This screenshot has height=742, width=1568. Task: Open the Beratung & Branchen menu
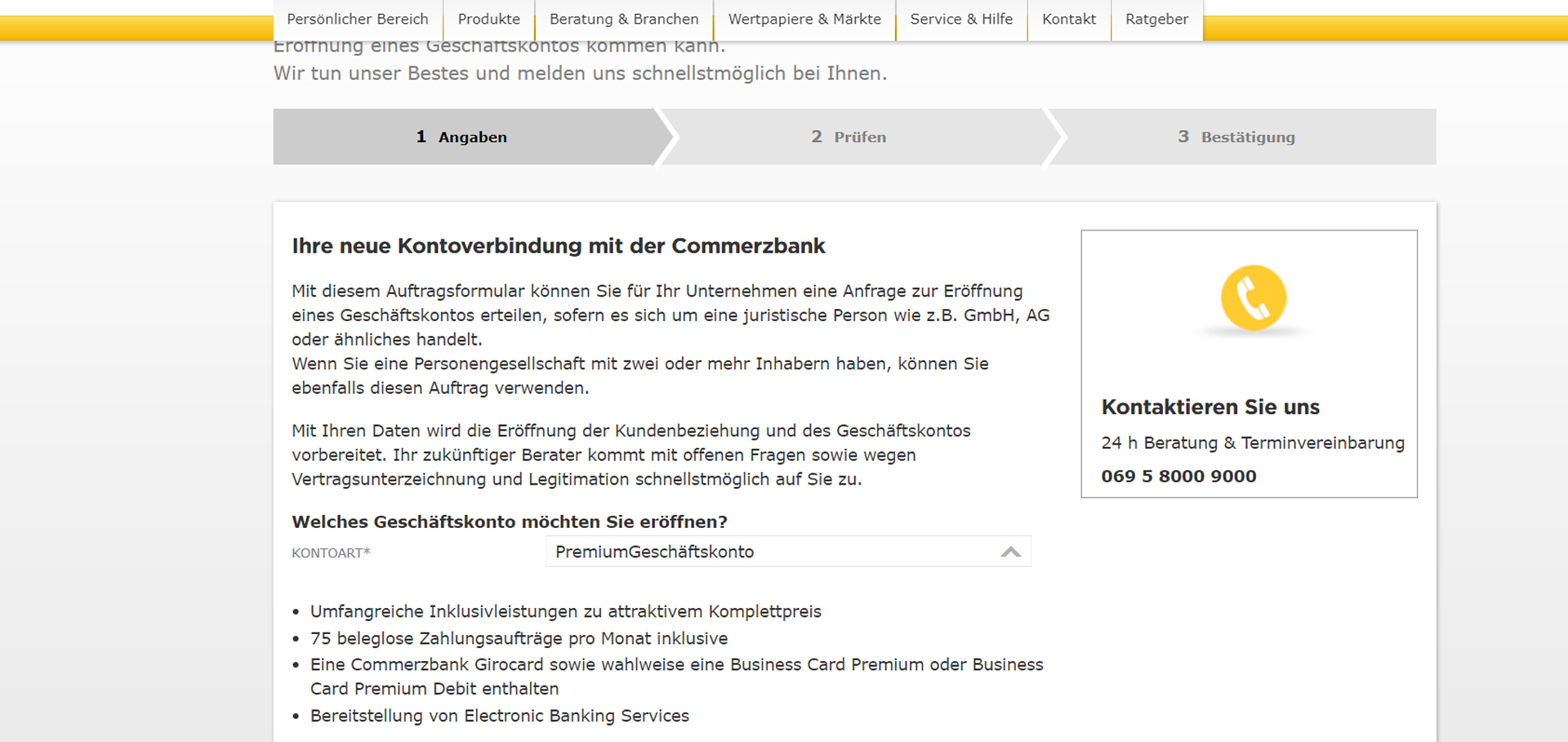624,20
